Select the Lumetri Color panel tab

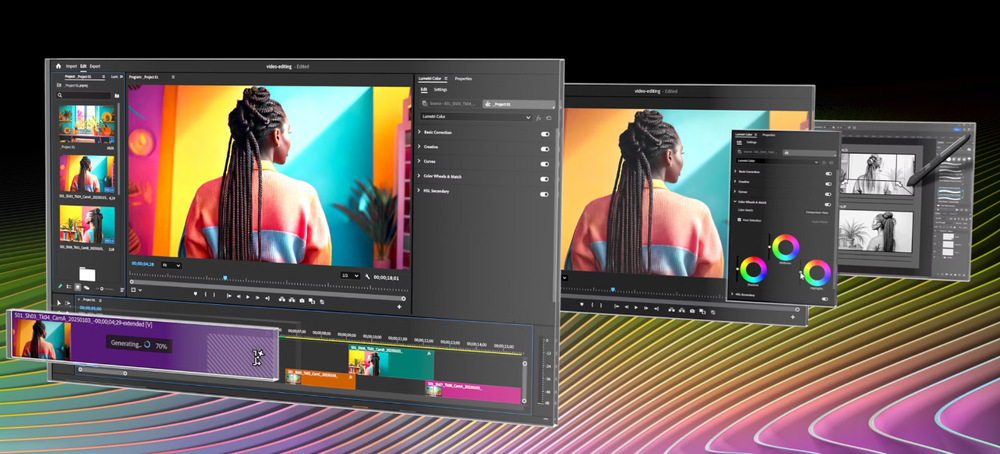430,78
